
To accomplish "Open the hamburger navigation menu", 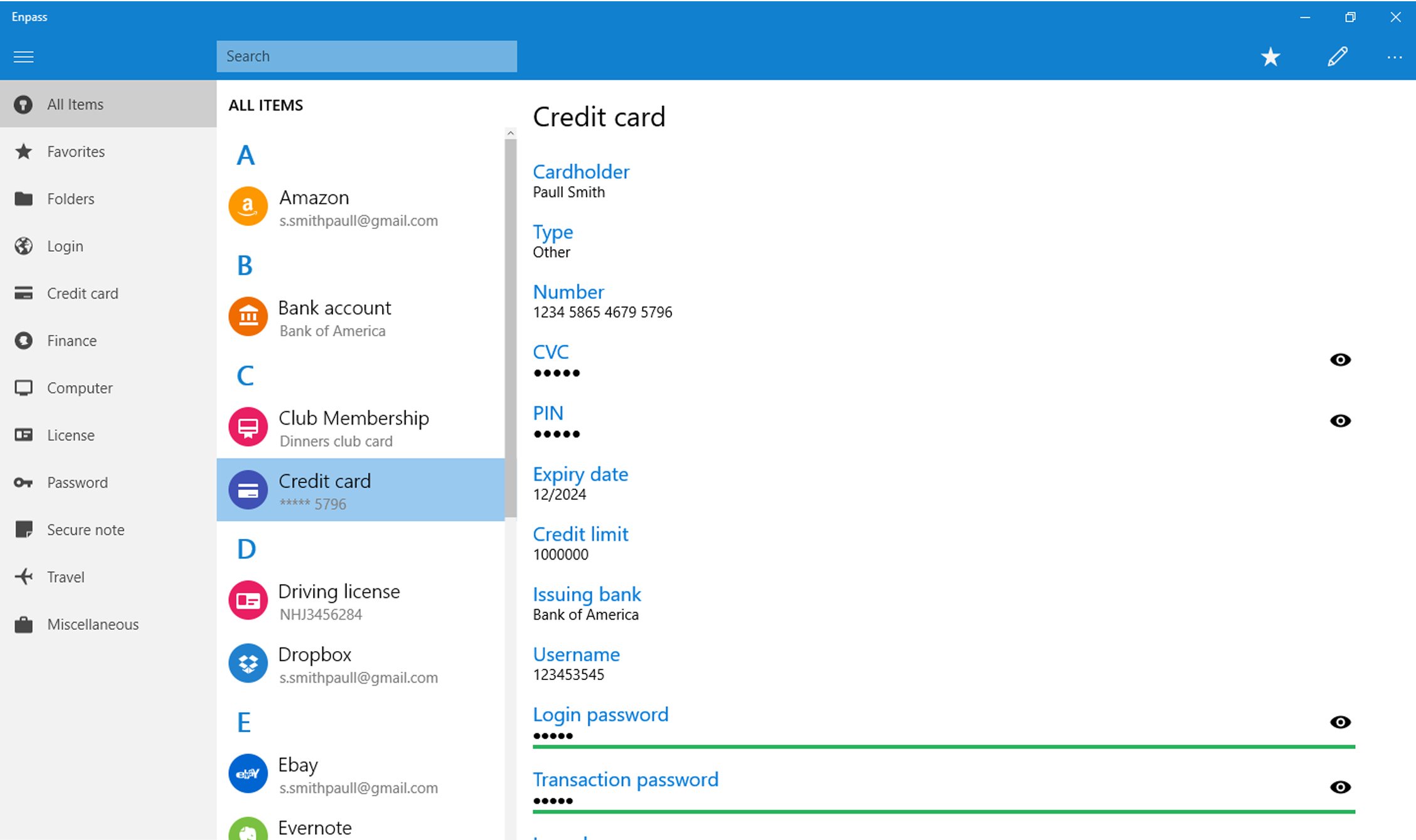I will (24, 57).
